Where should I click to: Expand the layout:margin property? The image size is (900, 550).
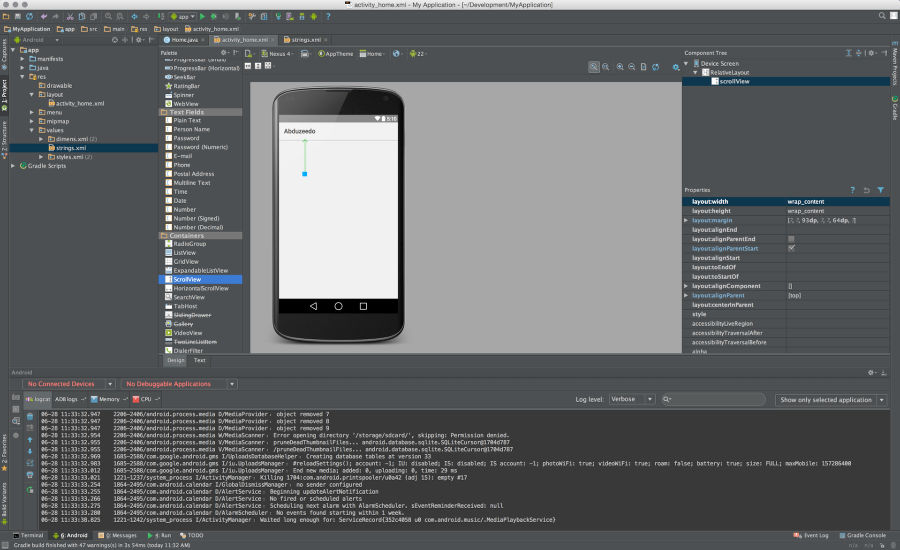click(x=686, y=220)
